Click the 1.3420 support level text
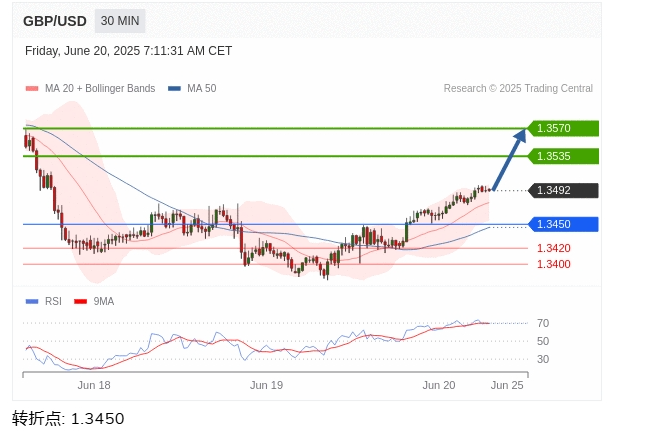 [553, 248]
